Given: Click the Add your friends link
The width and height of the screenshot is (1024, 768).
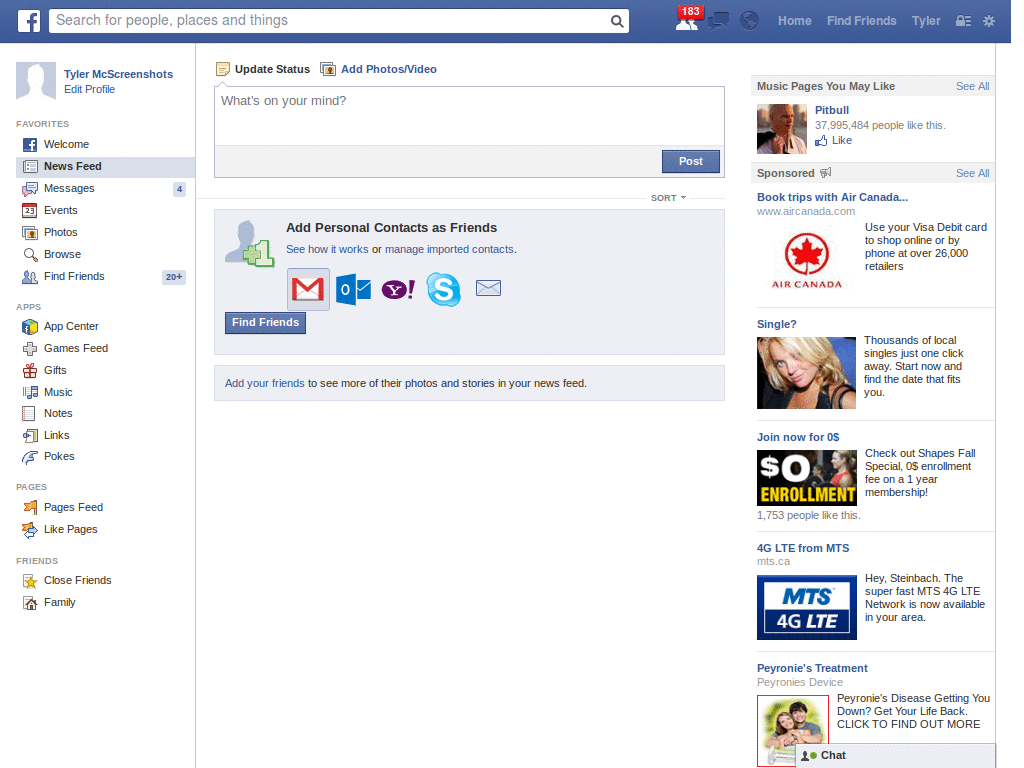Looking at the screenshot, I should point(264,383).
